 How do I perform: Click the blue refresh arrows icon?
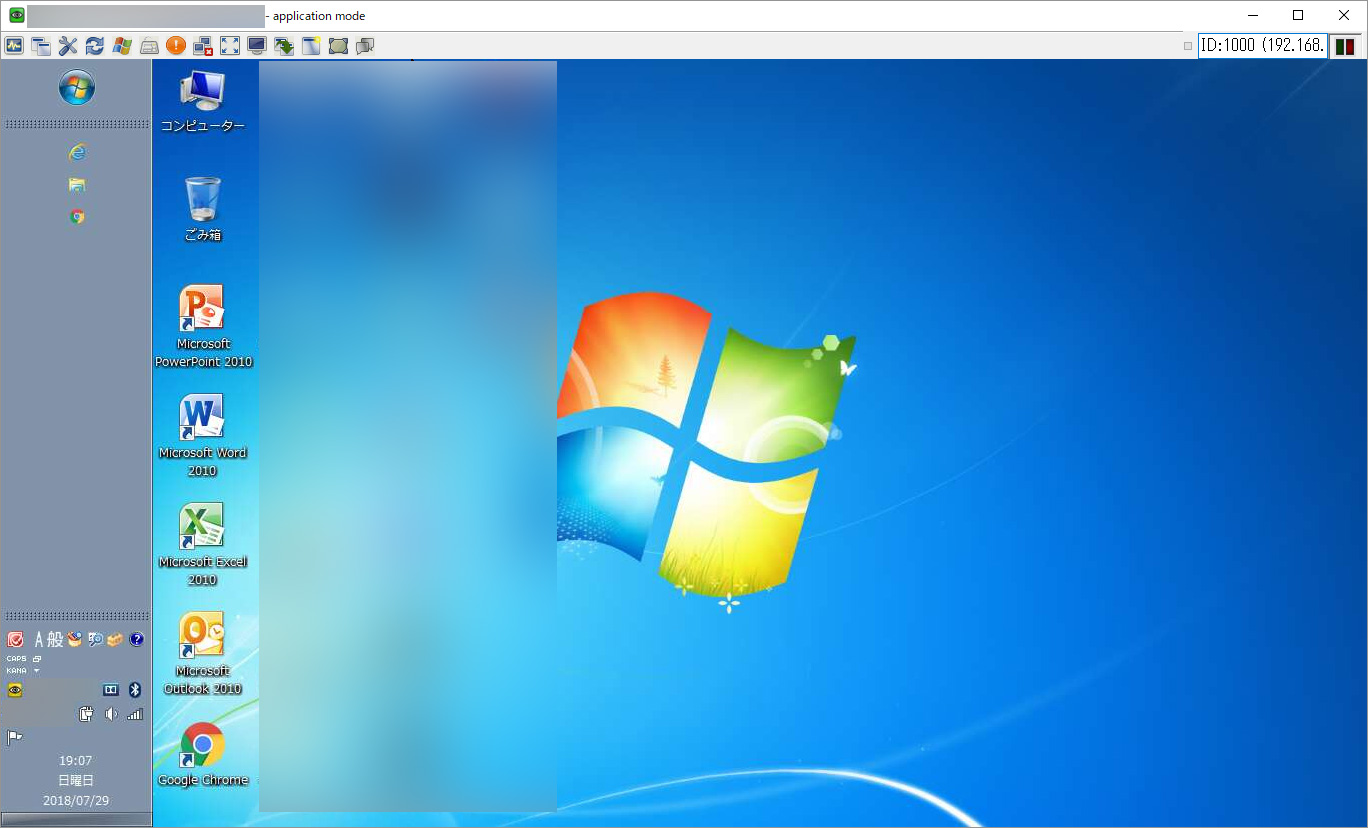[95, 45]
